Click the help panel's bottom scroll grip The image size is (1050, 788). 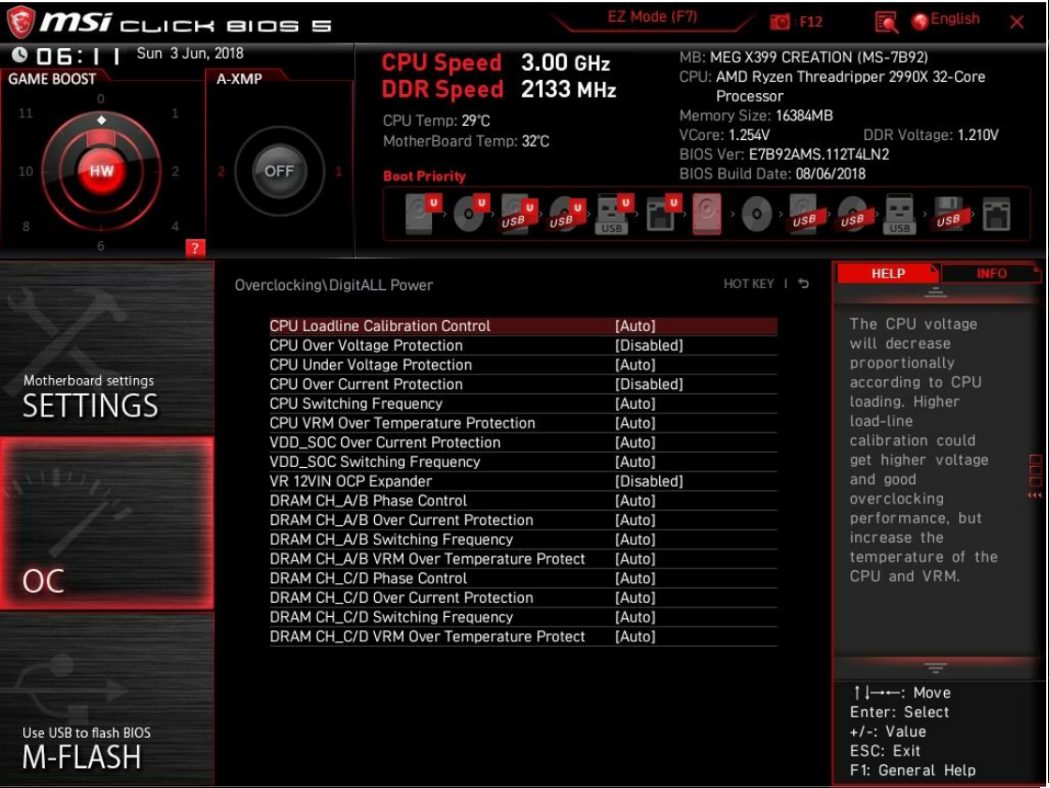point(935,667)
